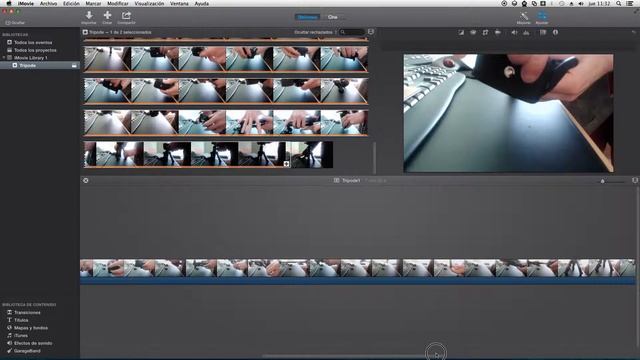
Task: Open the Apple menu
Action: click(x=8, y=3)
